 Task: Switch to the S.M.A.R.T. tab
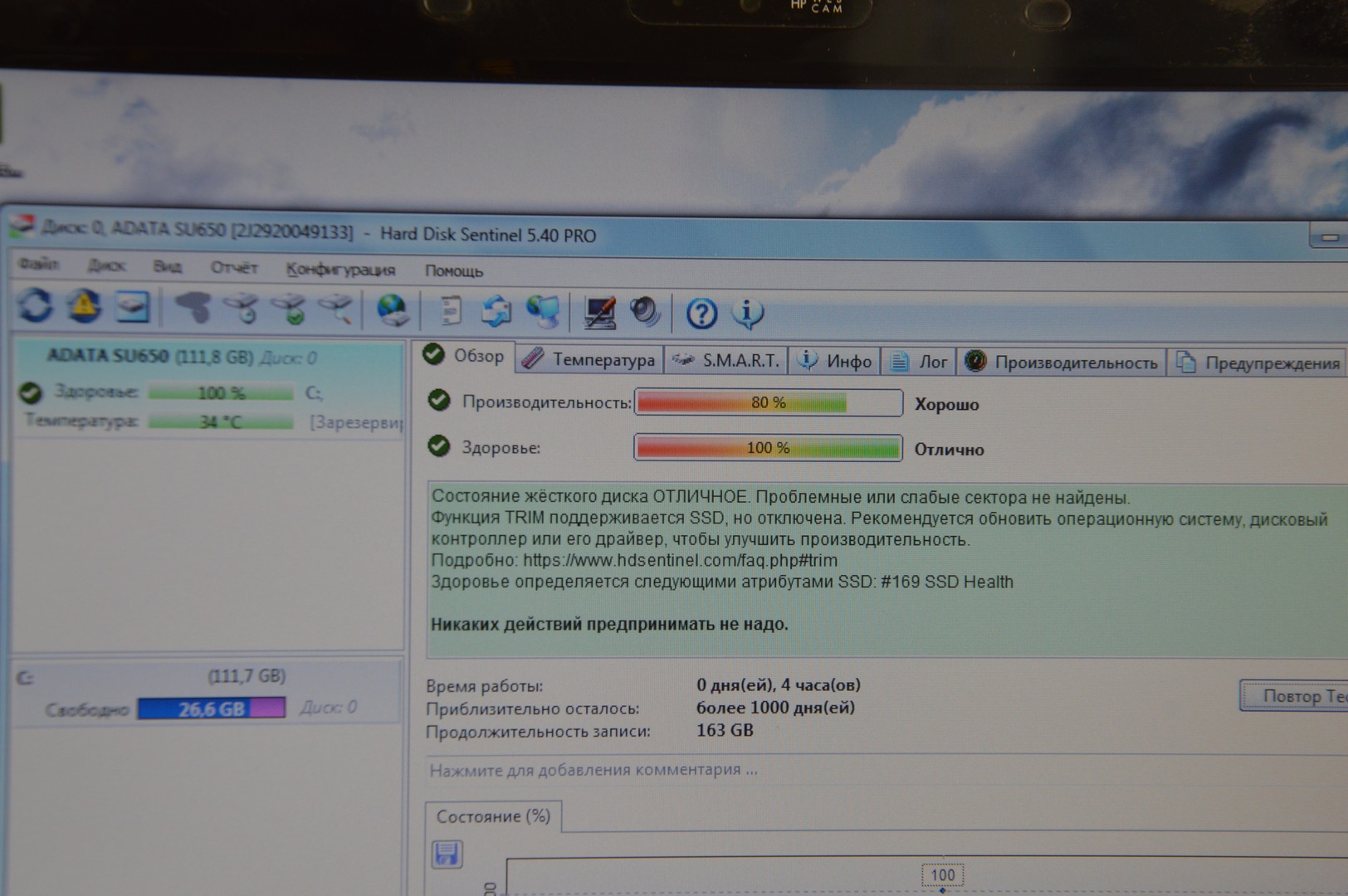point(726,360)
